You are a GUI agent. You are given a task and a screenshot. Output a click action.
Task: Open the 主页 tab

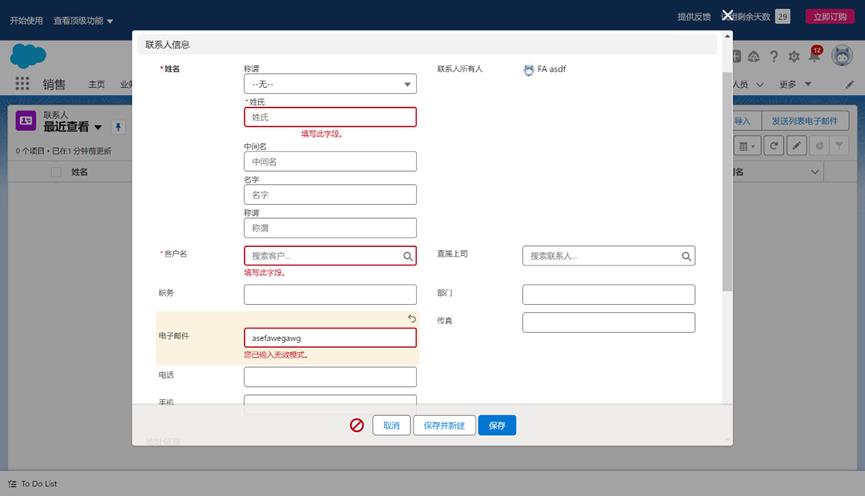(x=96, y=84)
